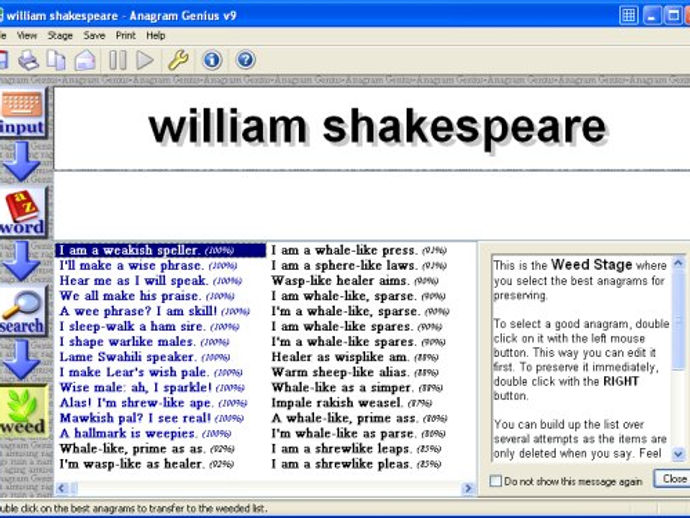Open the Save menu
690x518 pixels.
coord(94,36)
